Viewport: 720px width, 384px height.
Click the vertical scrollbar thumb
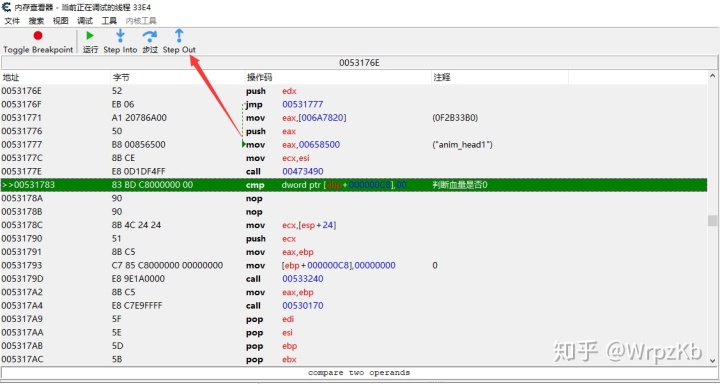(712, 220)
